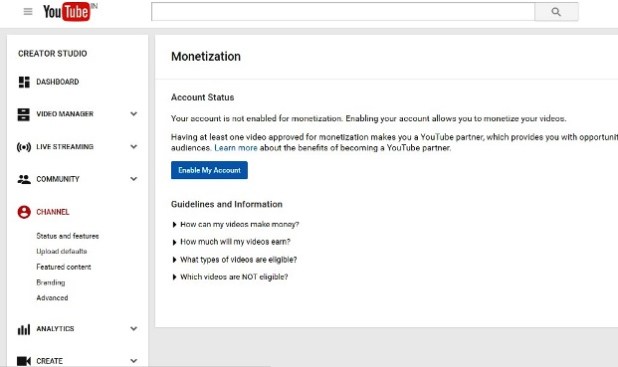This screenshot has width=618, height=367.
Task: Click the Account Status heading
Action: (203, 97)
